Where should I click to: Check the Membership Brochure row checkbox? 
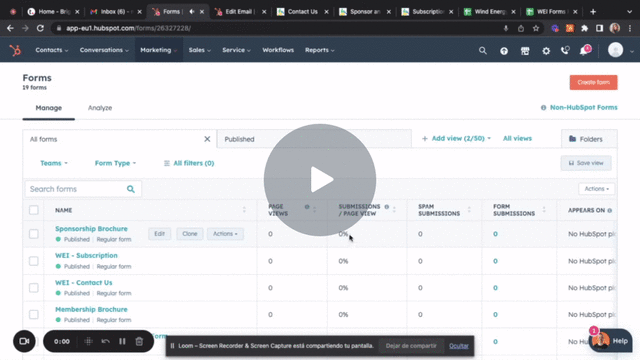[x=33, y=314]
